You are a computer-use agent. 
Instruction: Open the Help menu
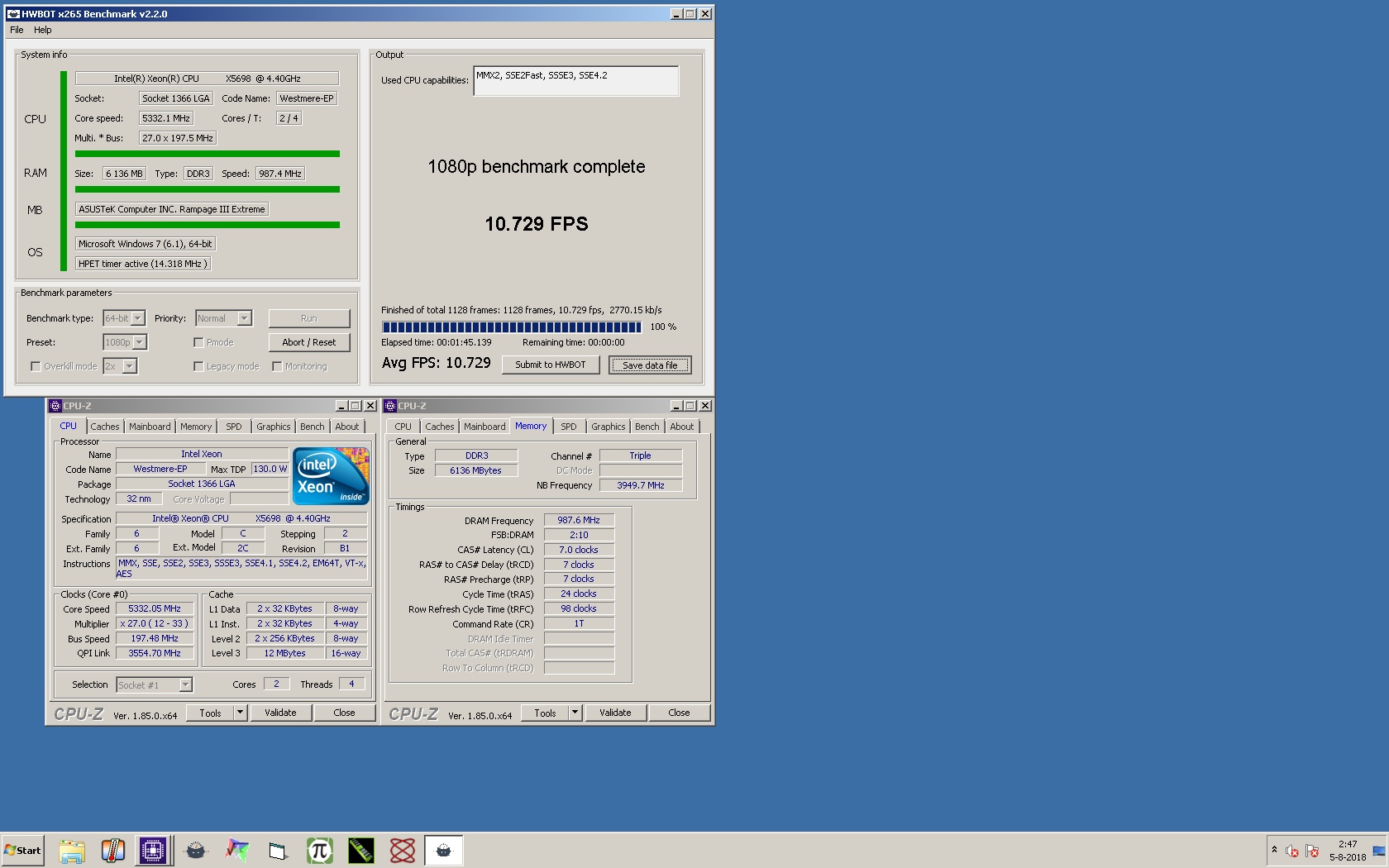coord(43,30)
